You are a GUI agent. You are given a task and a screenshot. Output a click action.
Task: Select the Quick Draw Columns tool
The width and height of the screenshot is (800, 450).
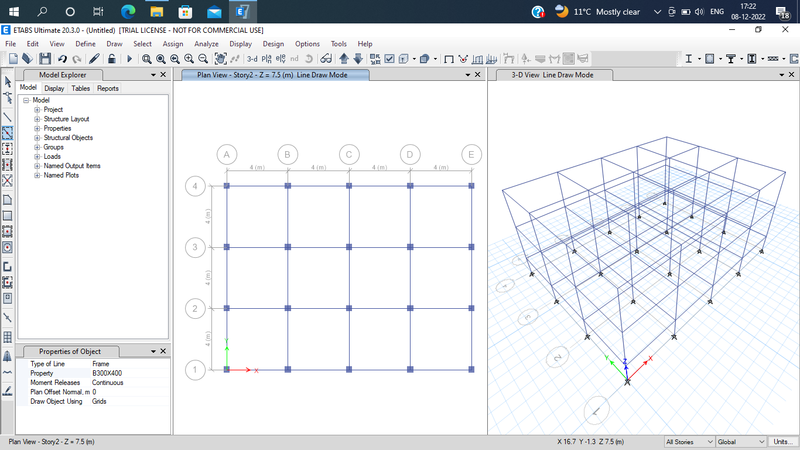(8, 149)
